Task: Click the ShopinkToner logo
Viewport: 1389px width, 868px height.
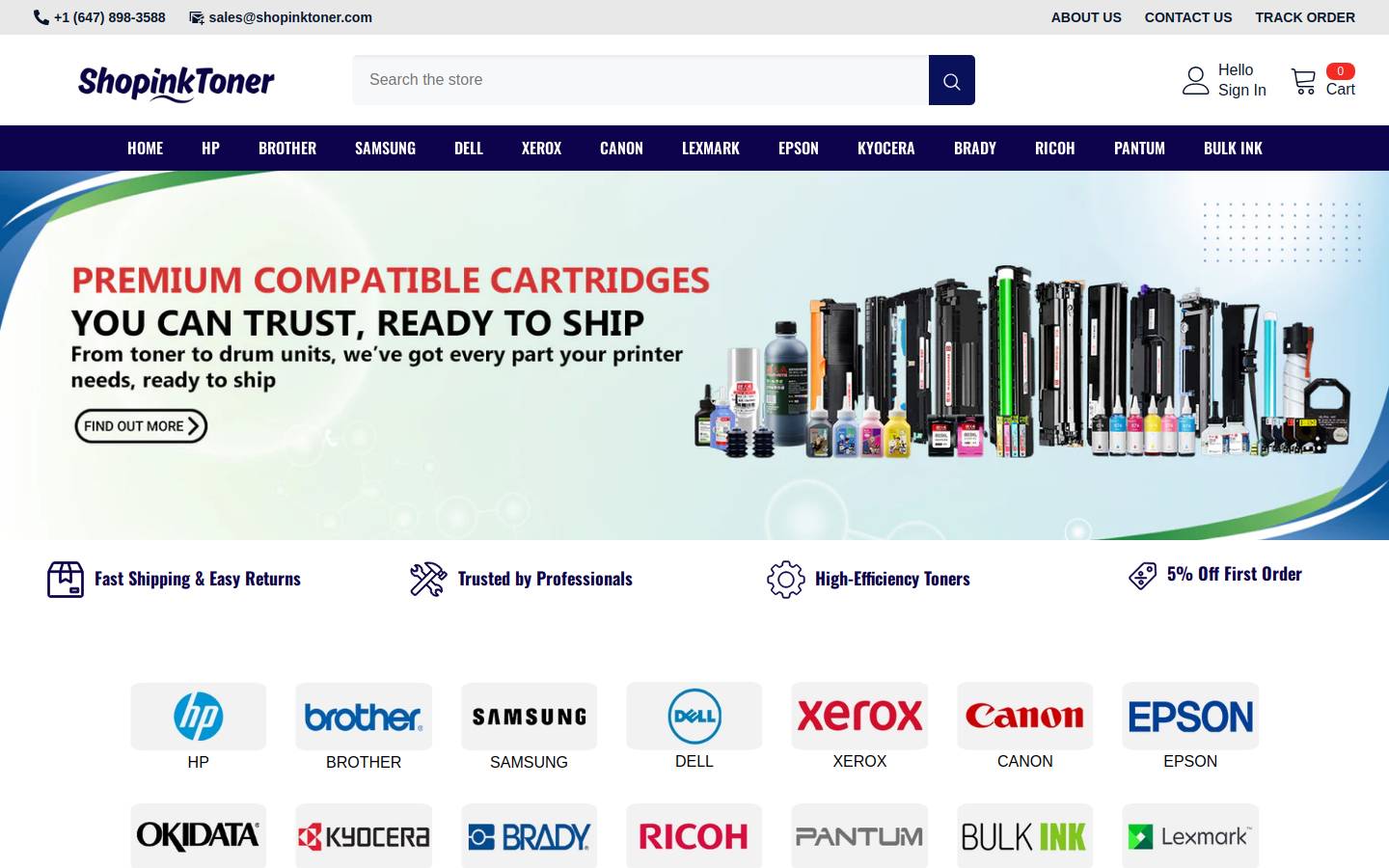Action: [177, 83]
